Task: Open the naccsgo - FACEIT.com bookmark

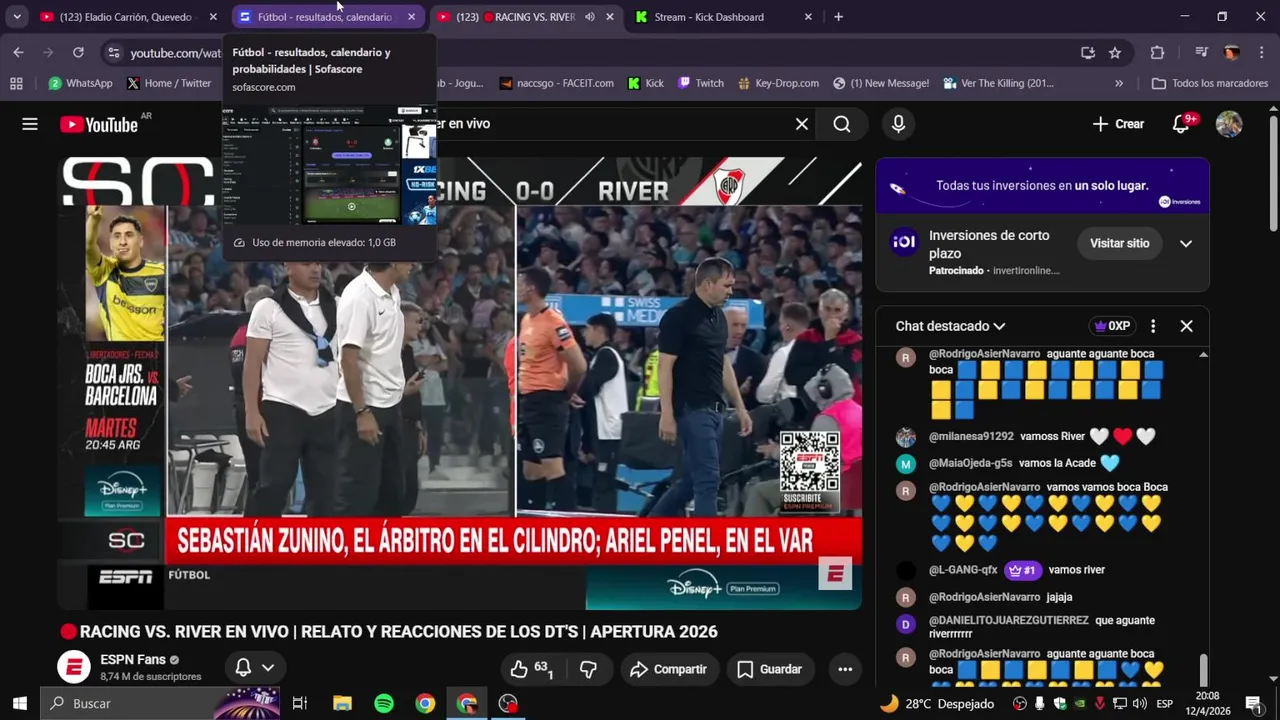Action: click(x=556, y=83)
